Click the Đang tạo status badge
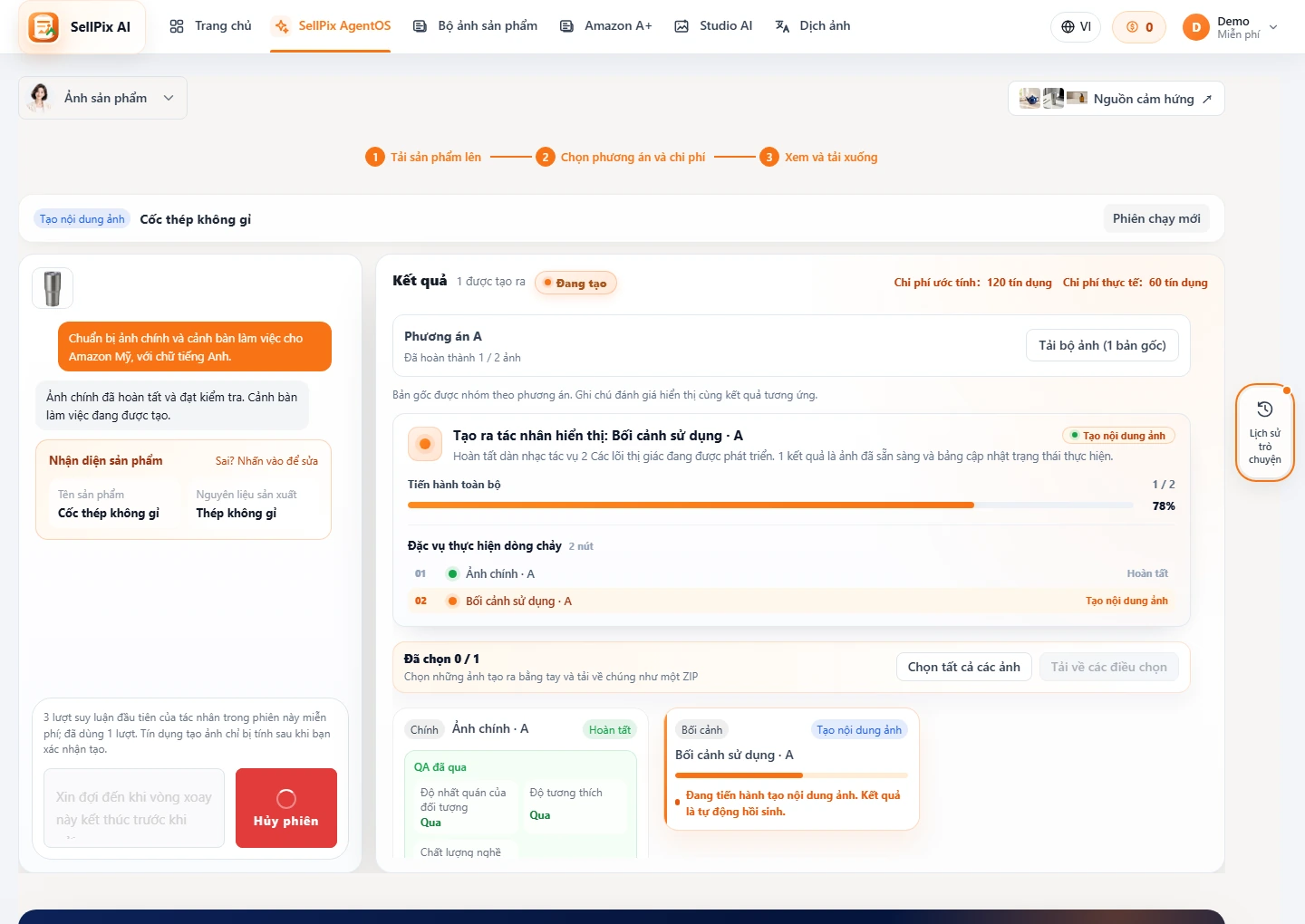 pyautogui.click(x=575, y=283)
